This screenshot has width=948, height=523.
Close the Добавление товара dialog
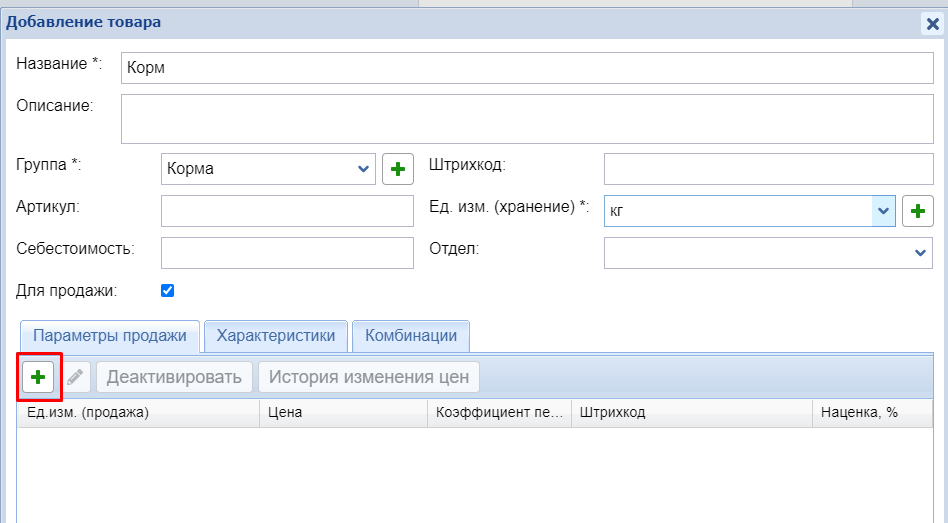[931, 24]
